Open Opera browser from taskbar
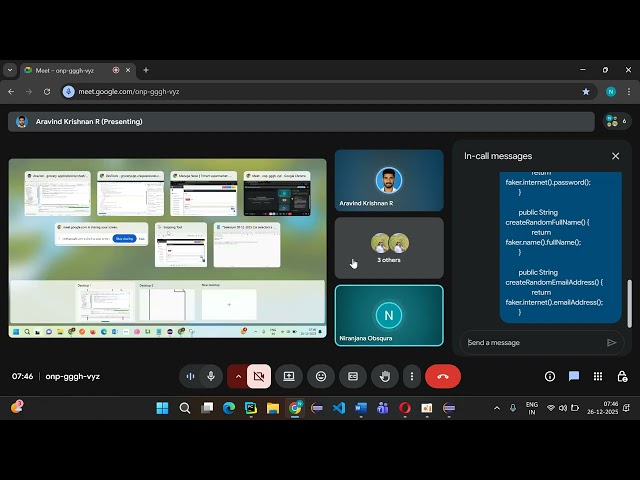Image resolution: width=640 pixels, height=480 pixels. pyautogui.click(x=405, y=408)
